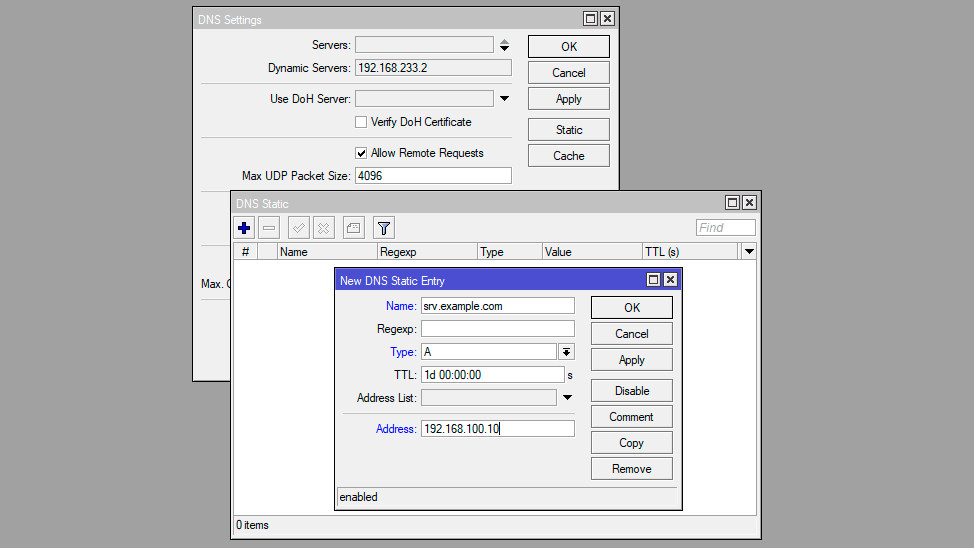Sort by the TTL (s) column header
The height and width of the screenshot is (548, 974).
click(x=688, y=252)
